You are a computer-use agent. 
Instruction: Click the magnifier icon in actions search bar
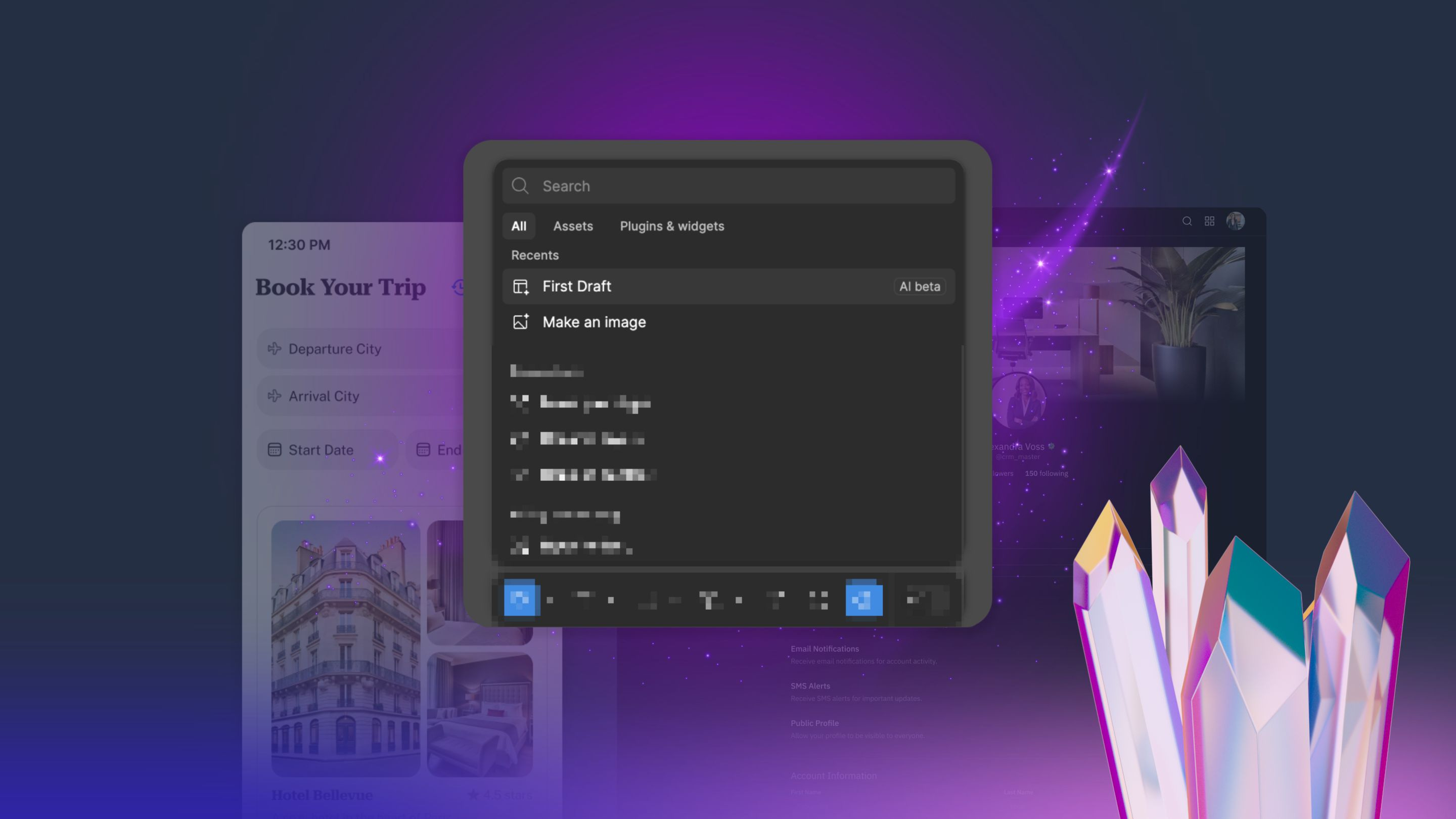coord(519,186)
